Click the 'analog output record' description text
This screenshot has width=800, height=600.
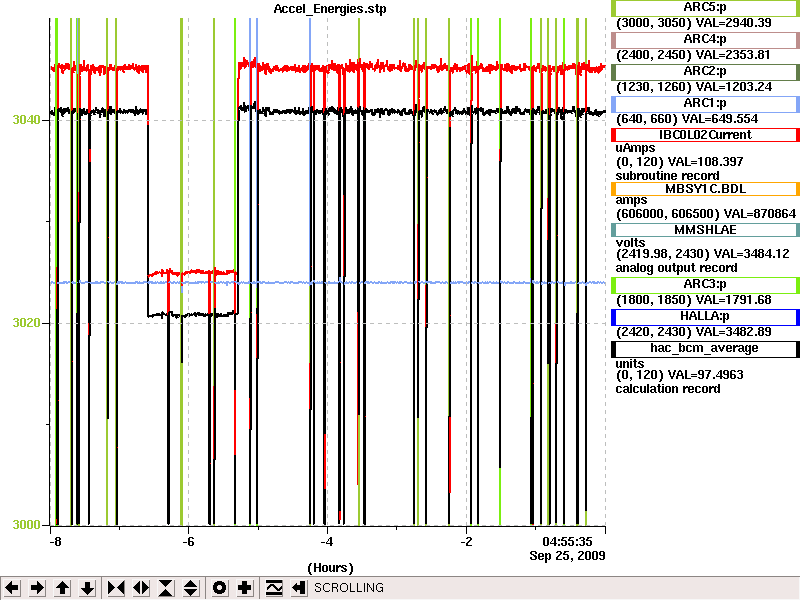point(677,268)
